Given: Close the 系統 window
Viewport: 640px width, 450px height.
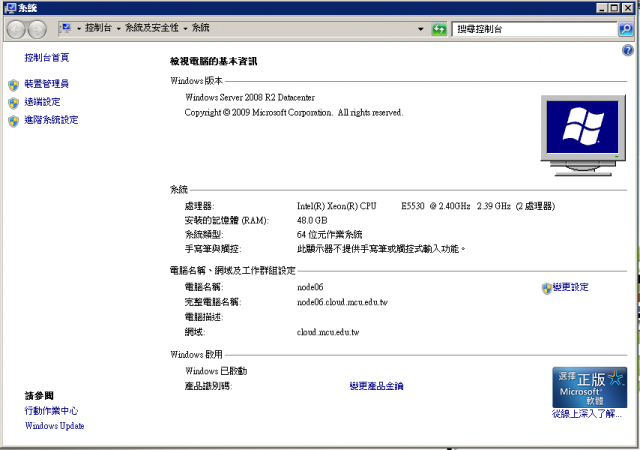Looking at the screenshot, I should 627,8.
